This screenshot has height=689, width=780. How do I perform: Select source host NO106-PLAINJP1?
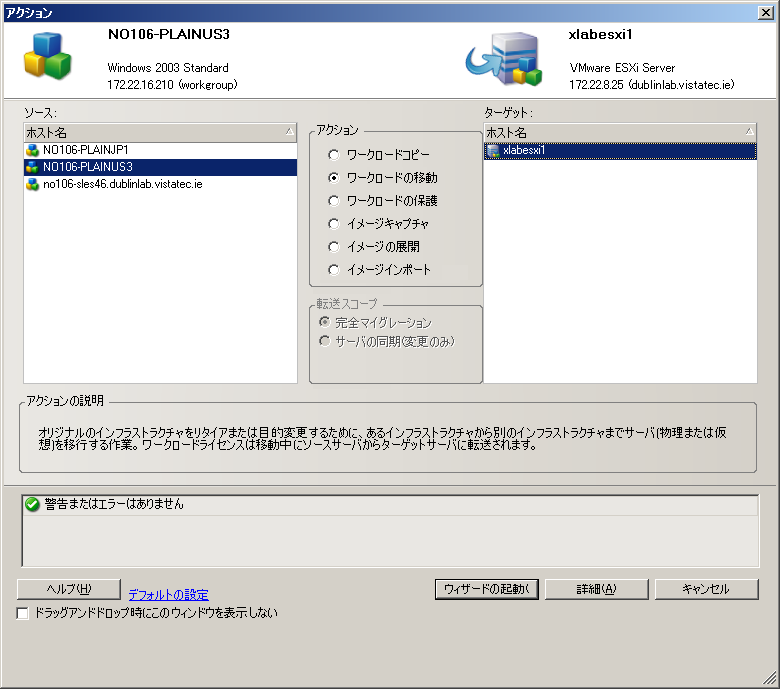tap(160, 150)
